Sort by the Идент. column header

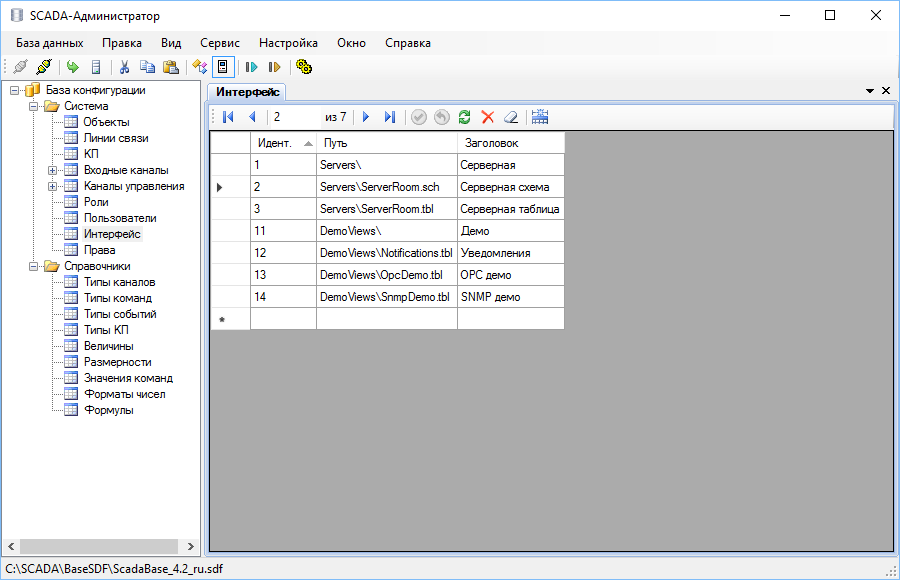pos(284,143)
